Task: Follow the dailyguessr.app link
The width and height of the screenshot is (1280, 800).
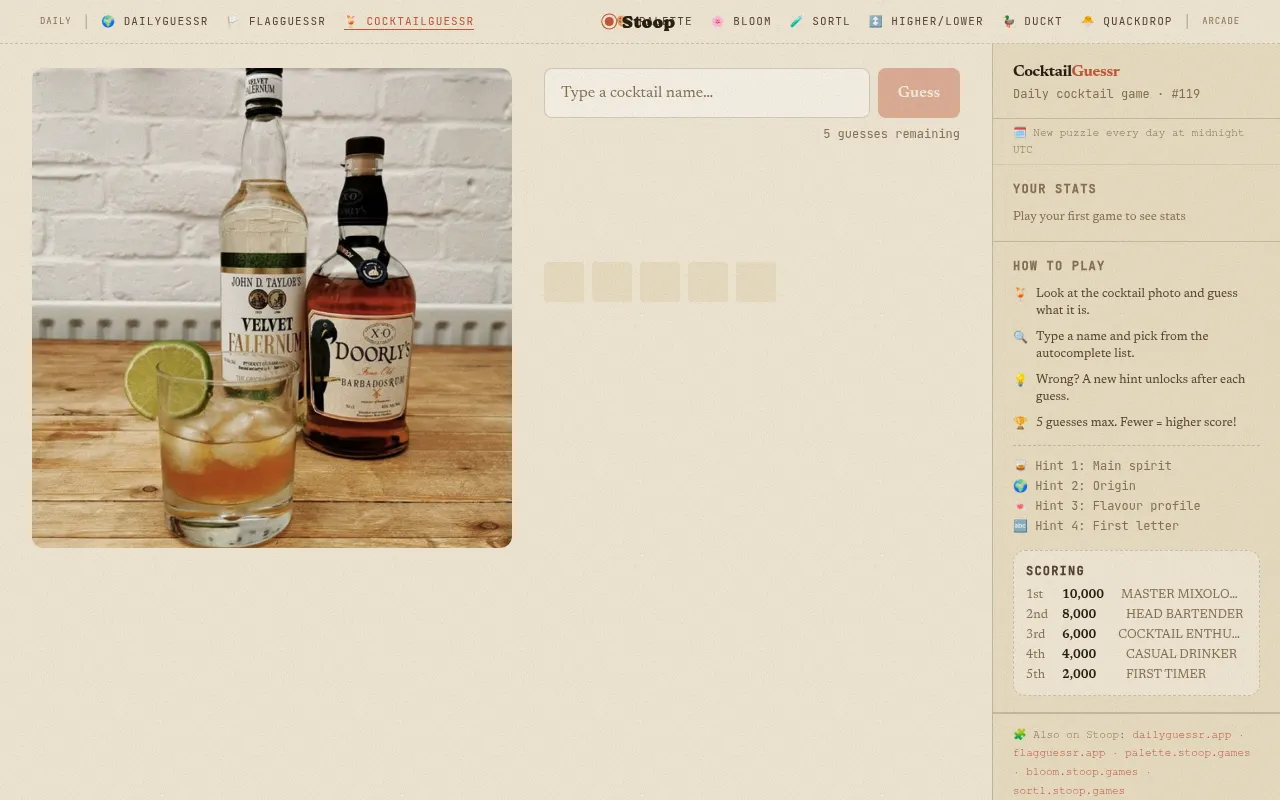Action: tap(1182, 734)
